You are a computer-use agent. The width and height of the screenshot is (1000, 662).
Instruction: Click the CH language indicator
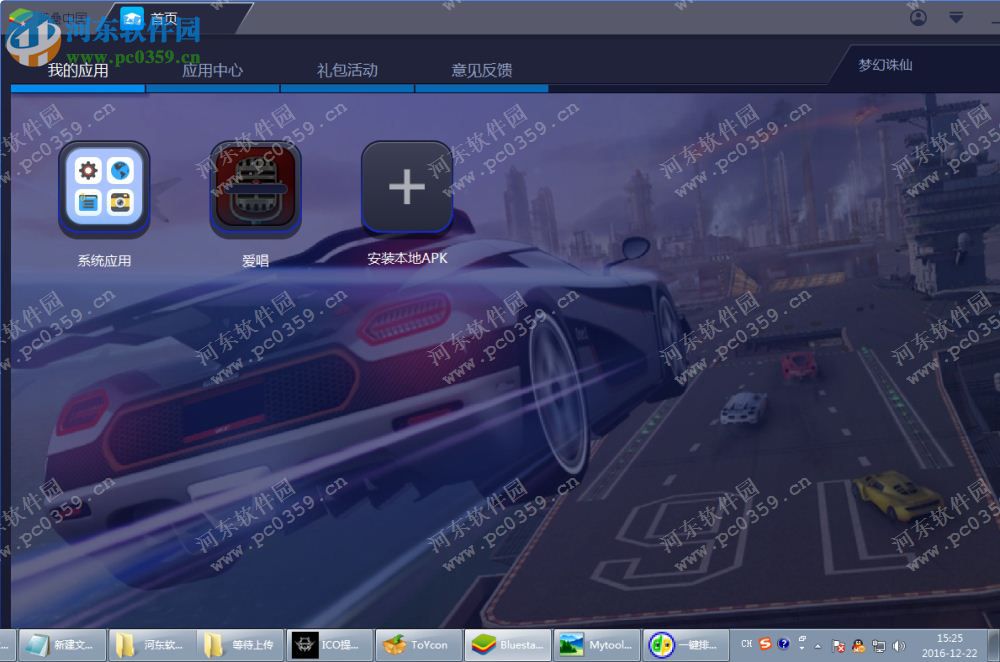[x=746, y=644]
